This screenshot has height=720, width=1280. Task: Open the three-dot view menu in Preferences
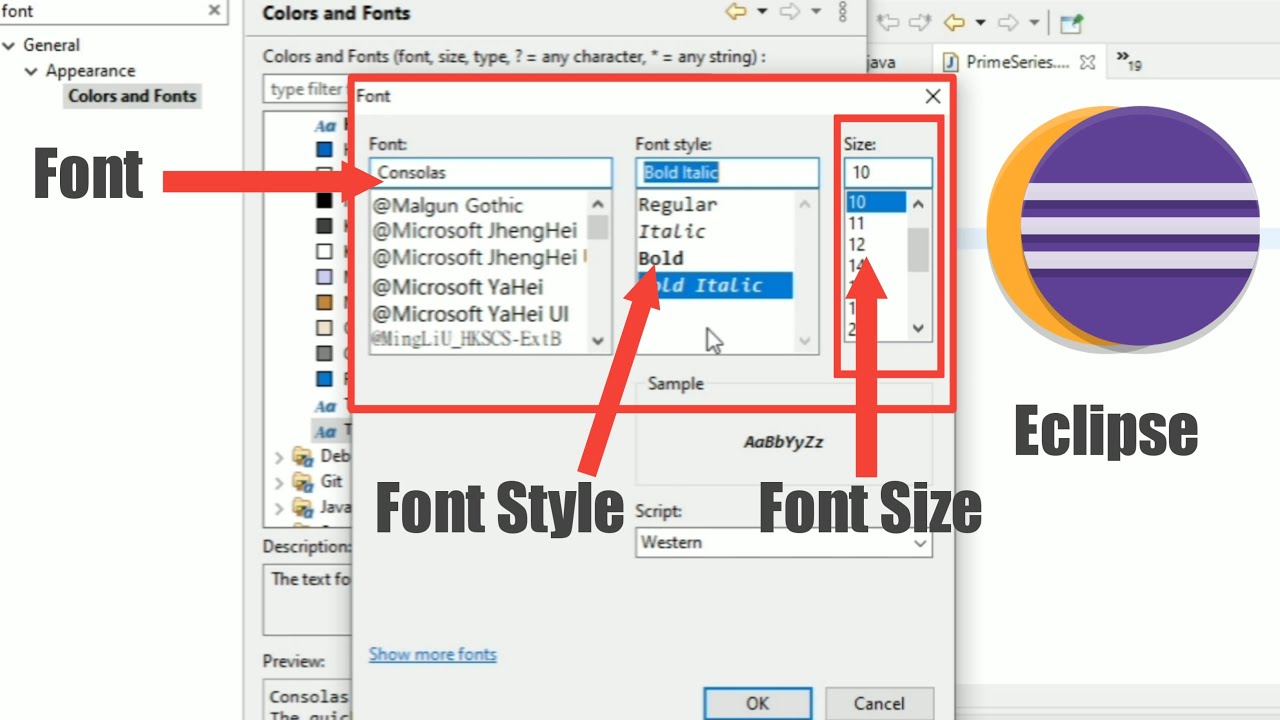(x=842, y=12)
